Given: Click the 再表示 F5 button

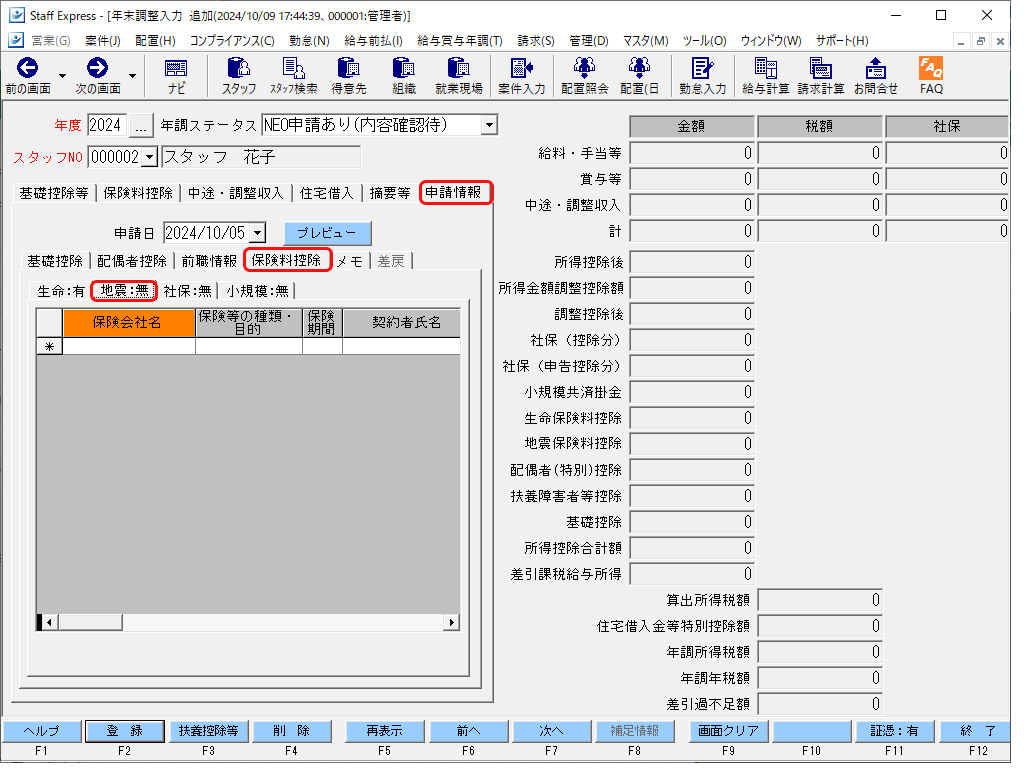Looking at the screenshot, I should 384,731.
